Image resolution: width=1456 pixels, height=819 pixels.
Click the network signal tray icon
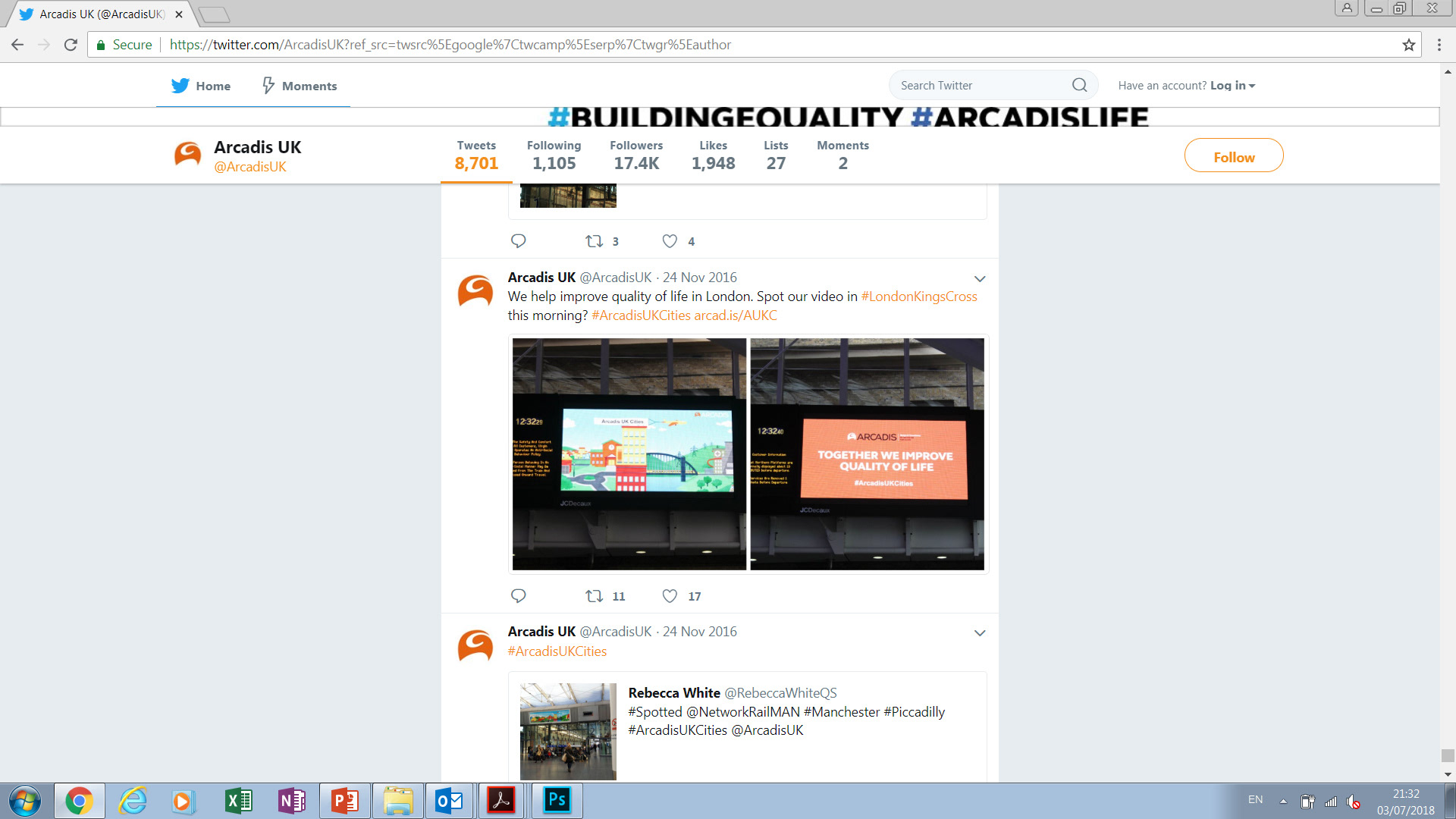coord(1331,802)
